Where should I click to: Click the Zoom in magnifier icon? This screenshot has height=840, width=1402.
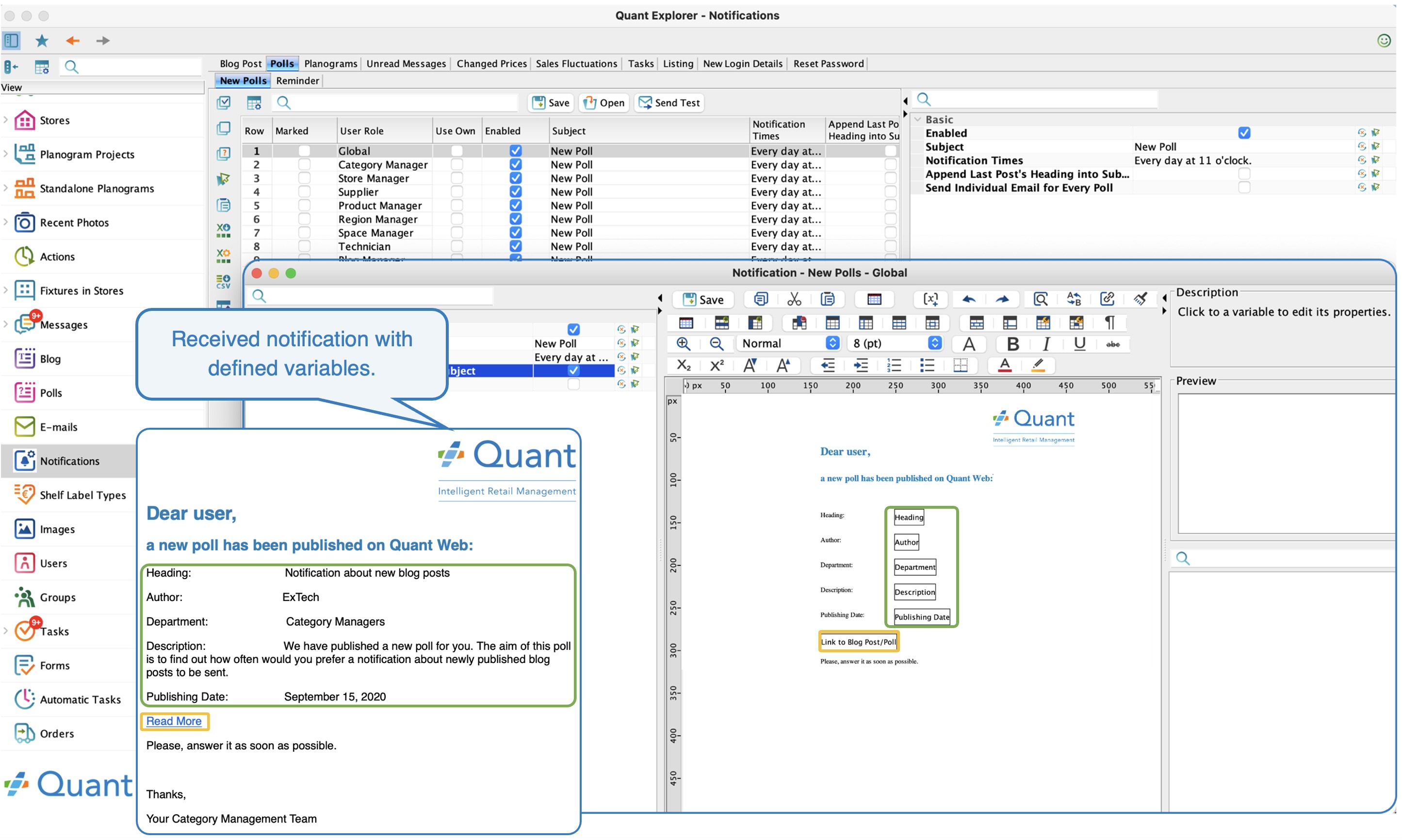click(683, 343)
